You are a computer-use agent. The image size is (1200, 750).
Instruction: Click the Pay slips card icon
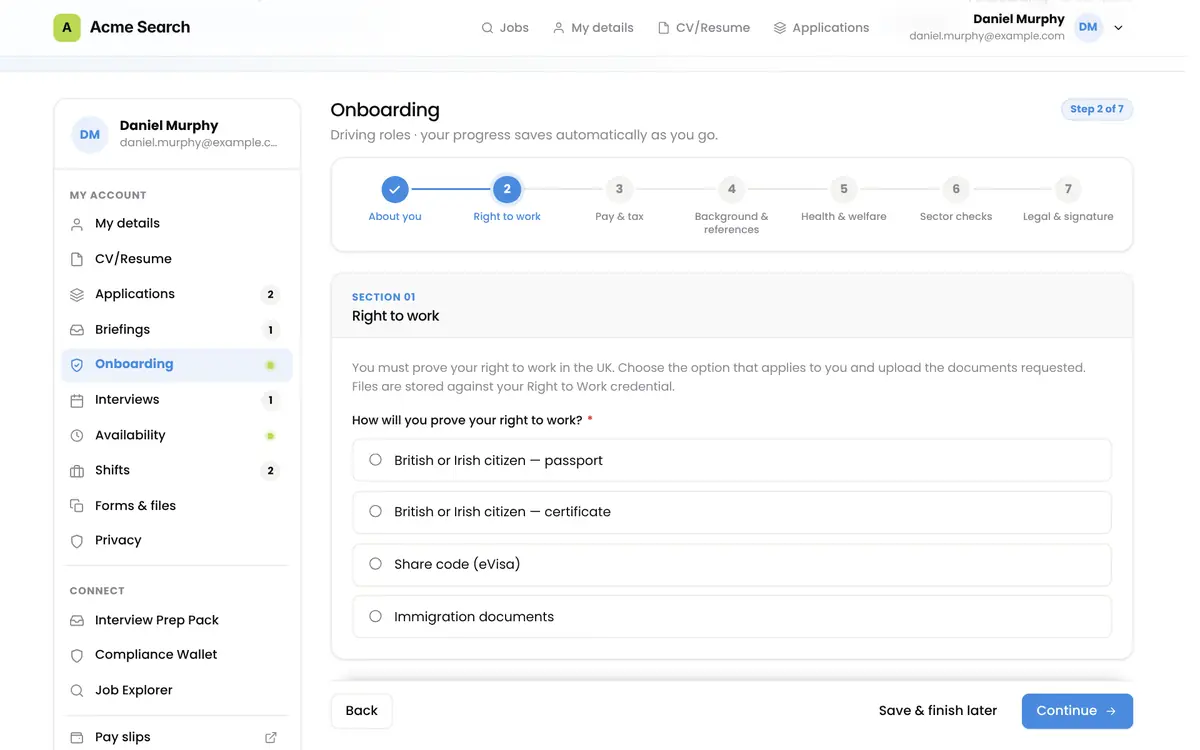(x=77, y=738)
